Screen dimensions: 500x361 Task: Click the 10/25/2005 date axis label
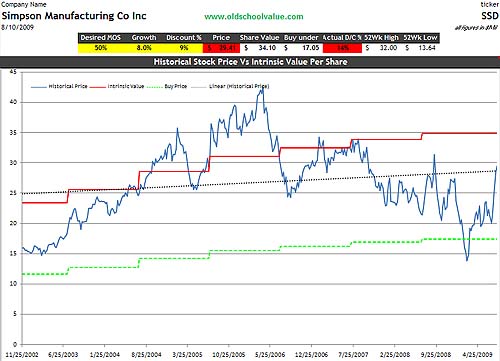229,354
